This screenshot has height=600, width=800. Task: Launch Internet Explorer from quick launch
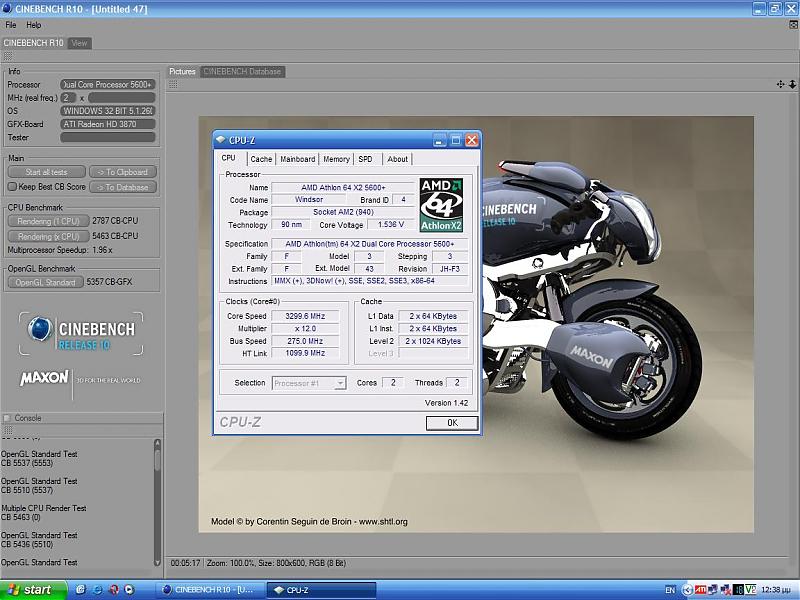pyautogui.click(x=97, y=589)
